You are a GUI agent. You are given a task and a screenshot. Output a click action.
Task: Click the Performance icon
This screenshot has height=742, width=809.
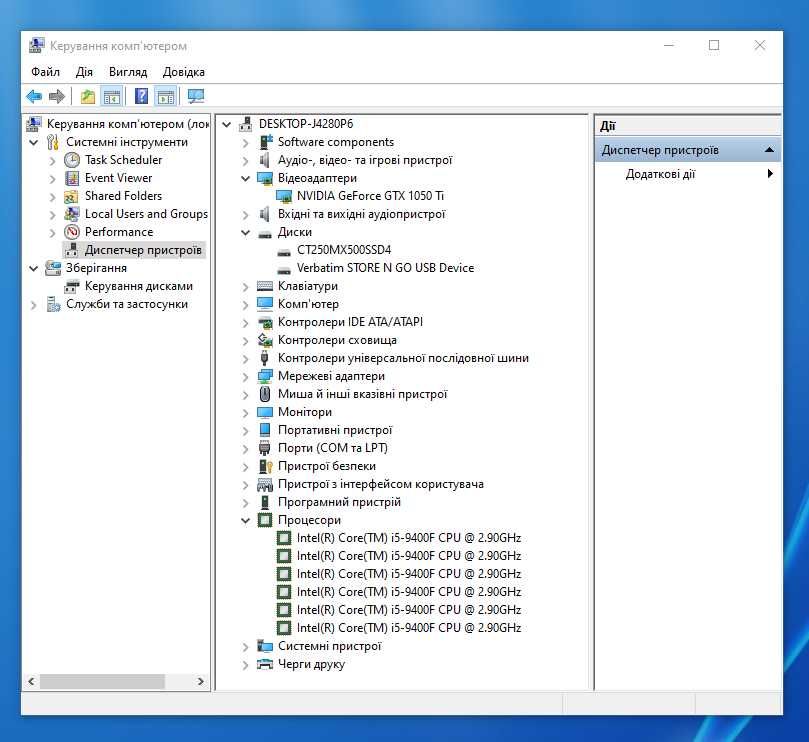pos(72,232)
